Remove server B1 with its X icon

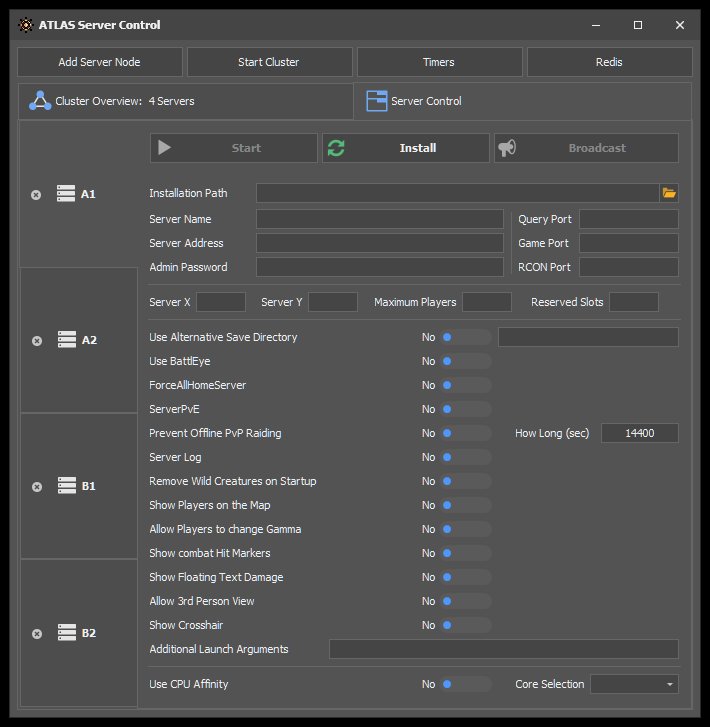tap(37, 487)
